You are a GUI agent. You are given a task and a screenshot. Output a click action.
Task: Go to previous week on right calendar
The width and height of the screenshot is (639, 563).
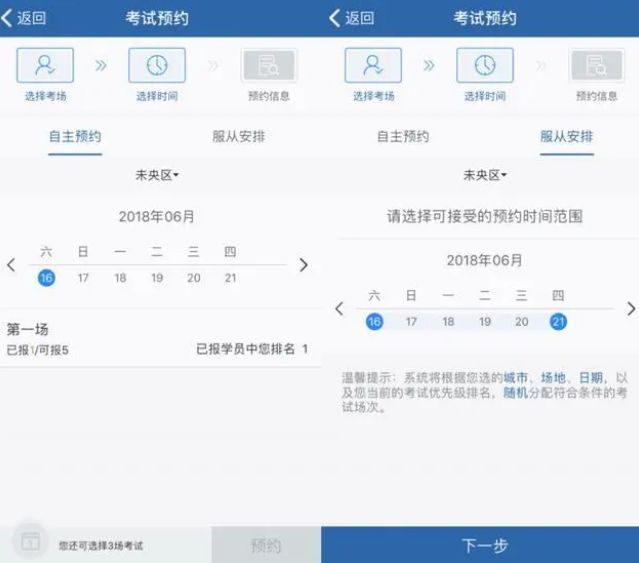click(x=339, y=309)
